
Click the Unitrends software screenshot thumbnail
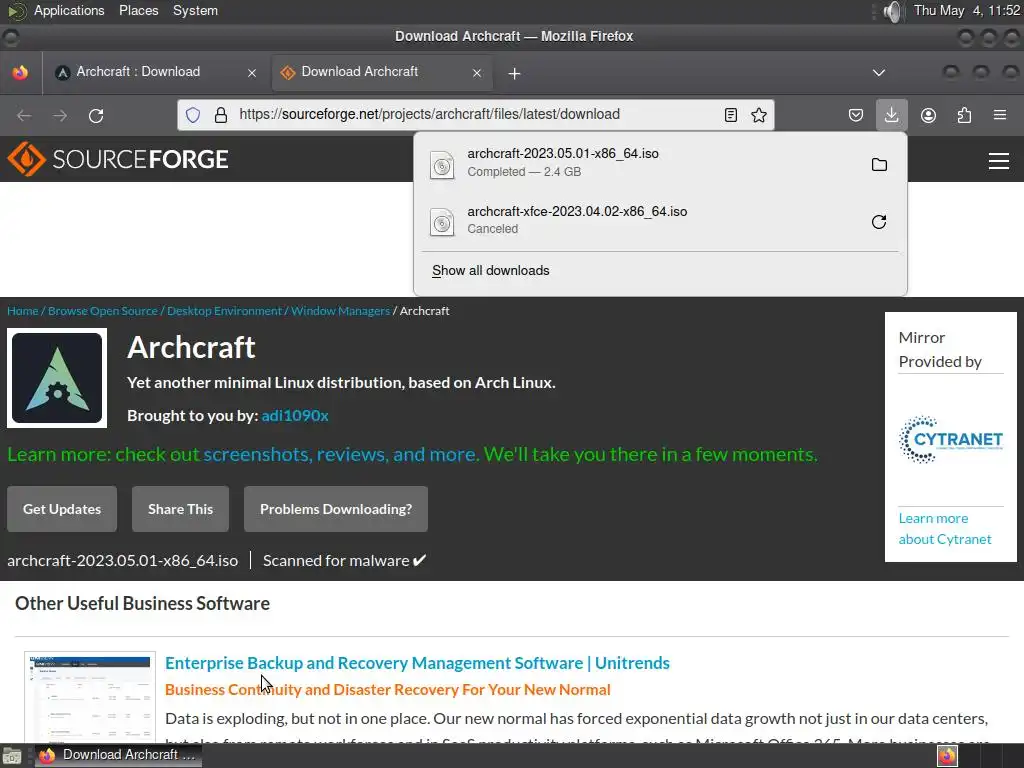point(90,697)
